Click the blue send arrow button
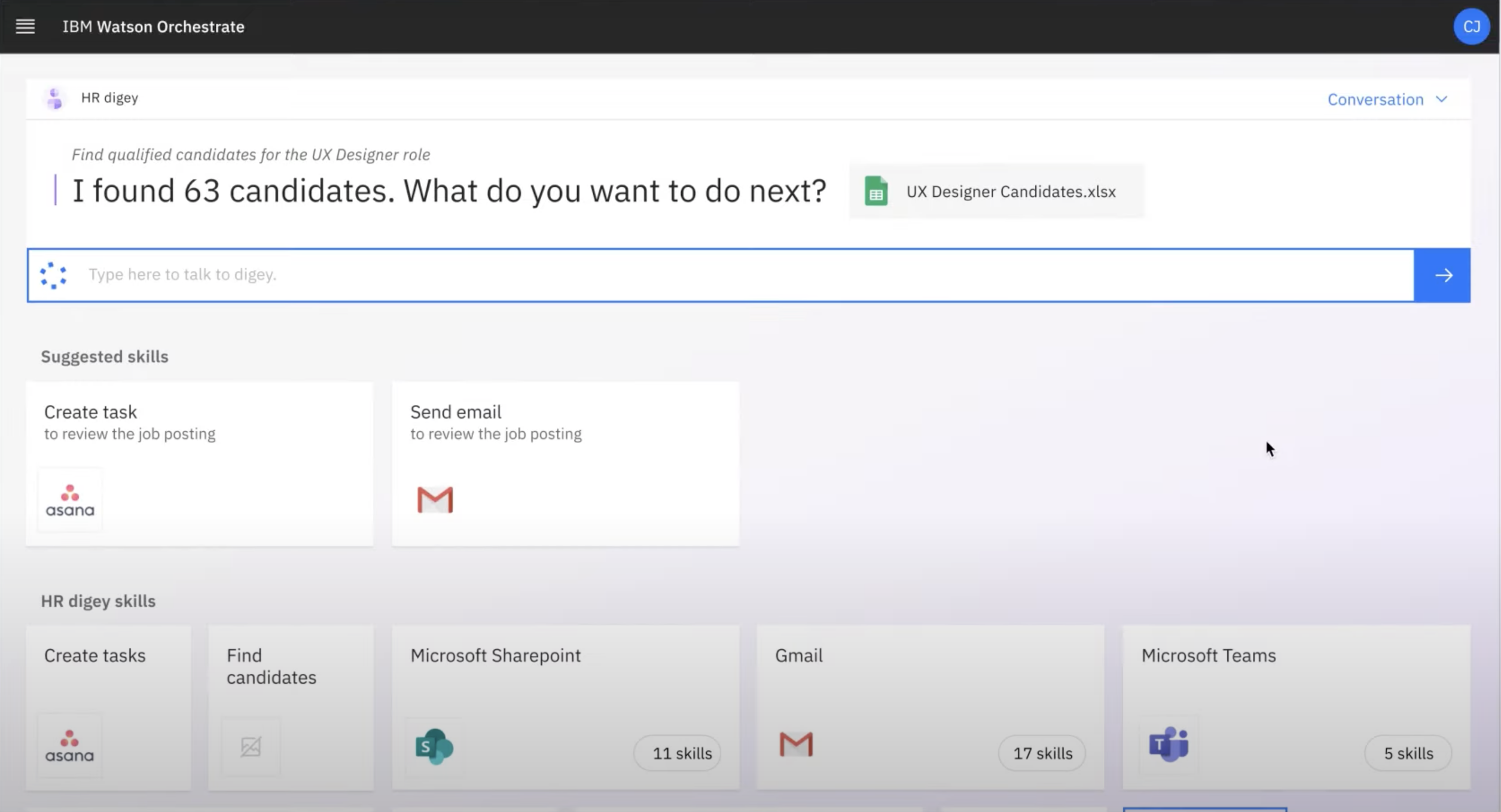Viewport: 1501px width, 812px height. 1442,275
